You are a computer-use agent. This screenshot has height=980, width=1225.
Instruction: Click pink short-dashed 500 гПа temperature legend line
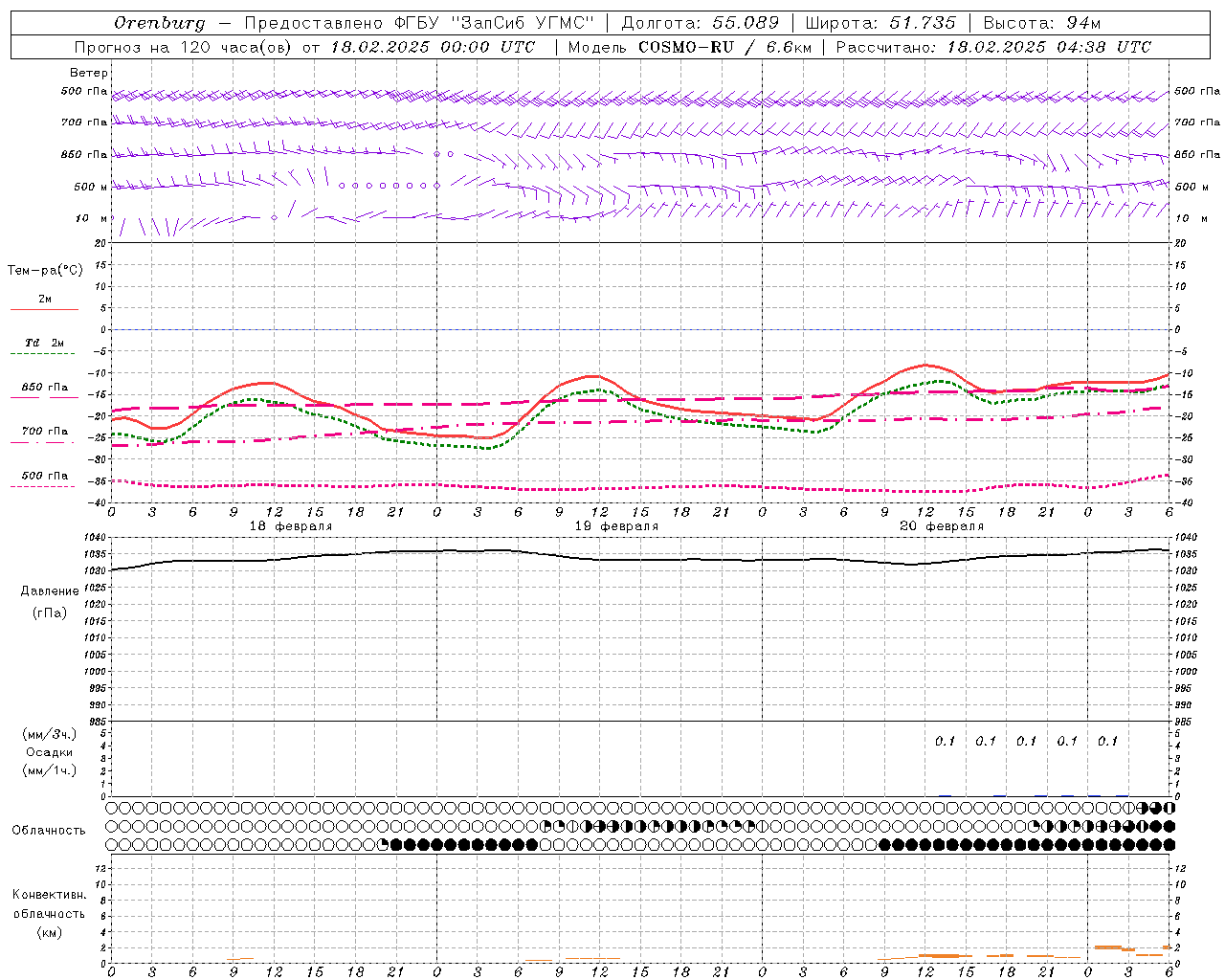pos(42,486)
